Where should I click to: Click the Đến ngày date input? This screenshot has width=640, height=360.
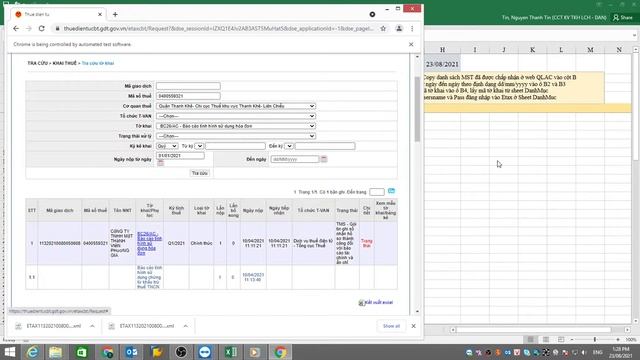pyautogui.click(x=295, y=159)
